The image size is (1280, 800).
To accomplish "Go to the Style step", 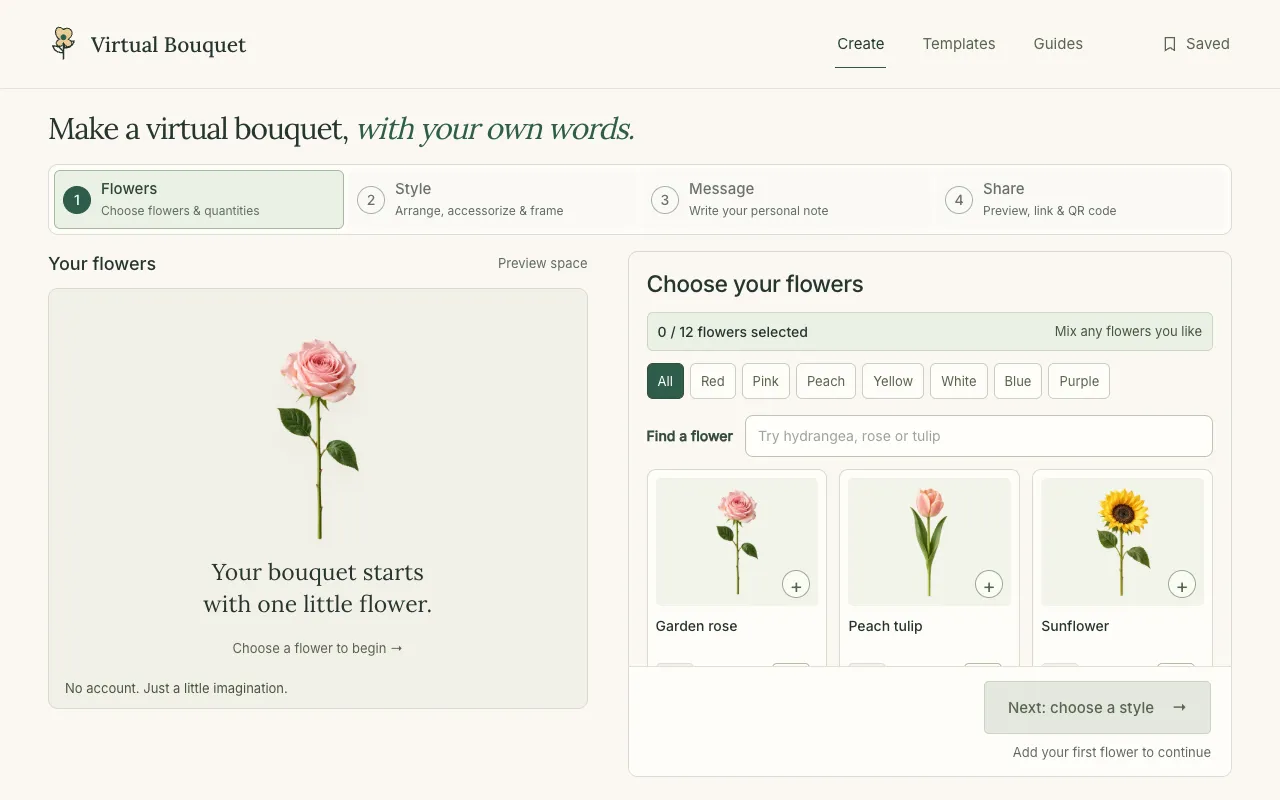I will 493,199.
